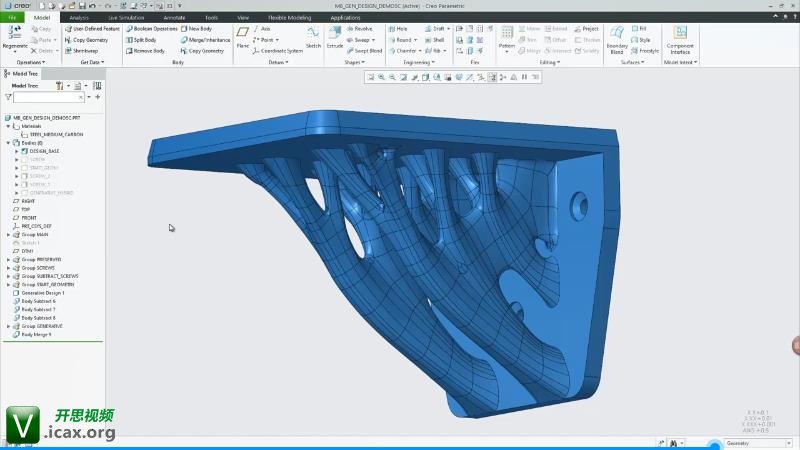800x450 pixels.
Task: Click the Plane datum icon
Action: tap(243, 36)
